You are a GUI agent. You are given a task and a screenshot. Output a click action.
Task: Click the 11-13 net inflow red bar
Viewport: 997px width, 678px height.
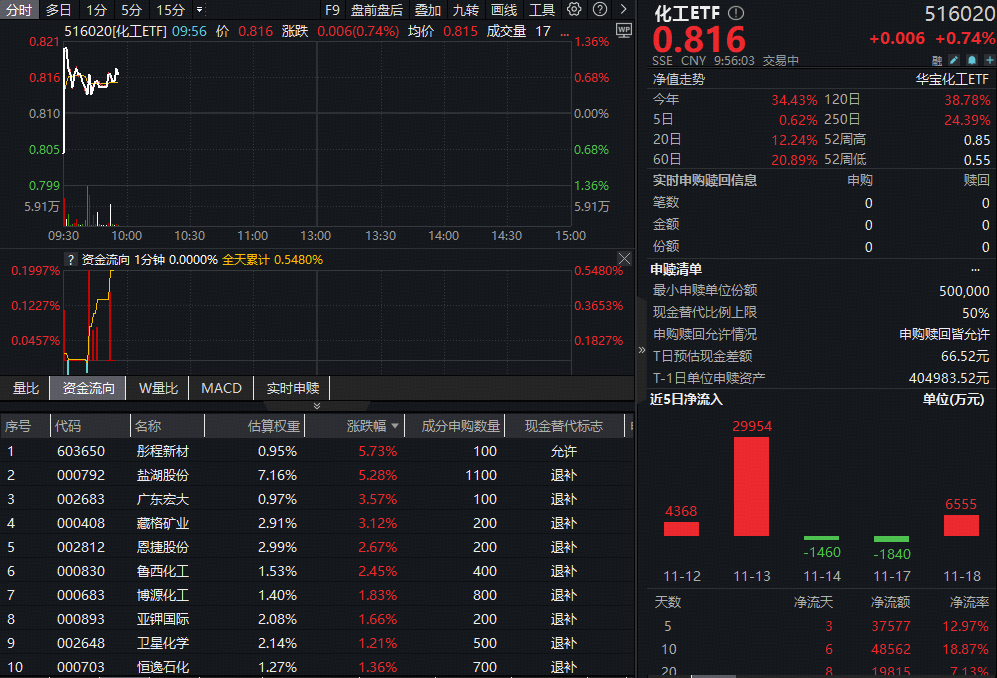751,486
